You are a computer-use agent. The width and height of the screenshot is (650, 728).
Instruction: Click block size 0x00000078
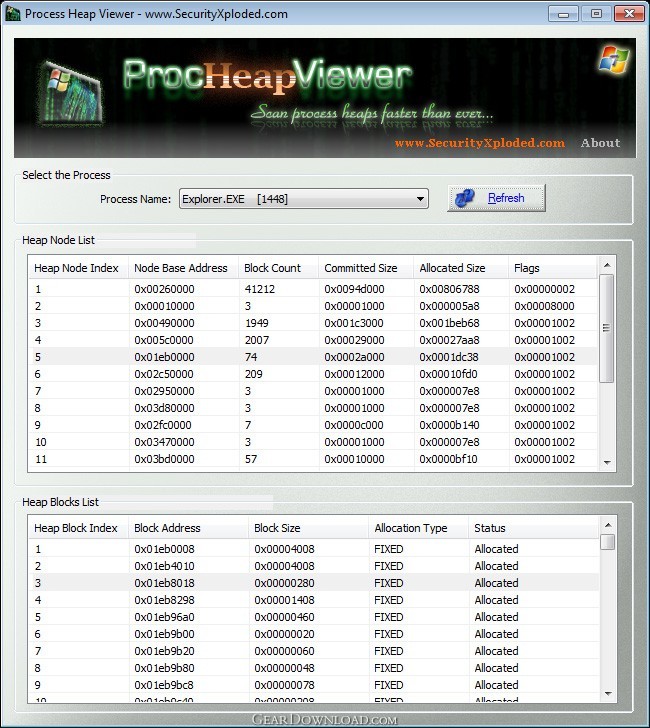[x=284, y=685]
